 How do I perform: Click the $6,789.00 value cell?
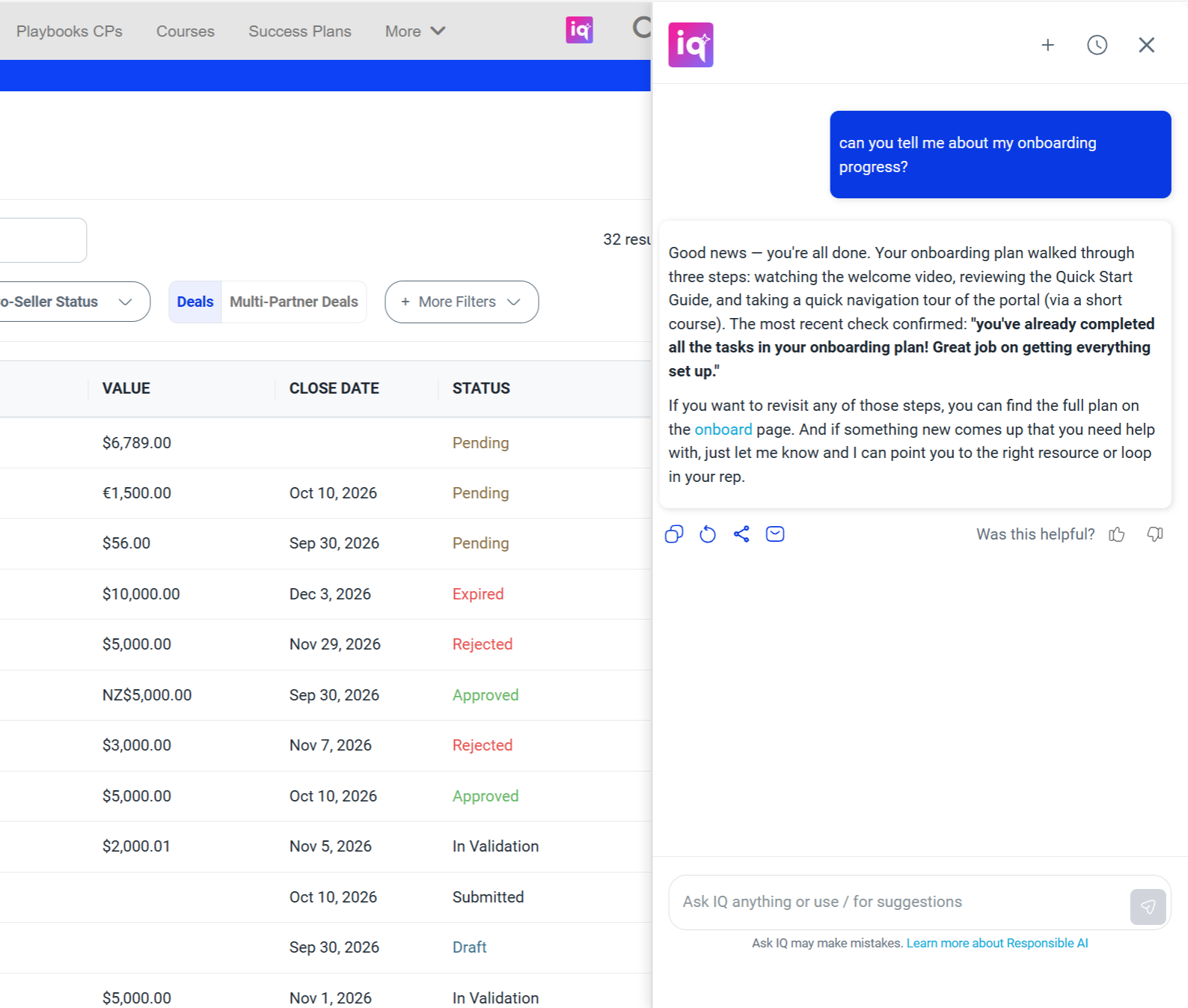point(137,443)
